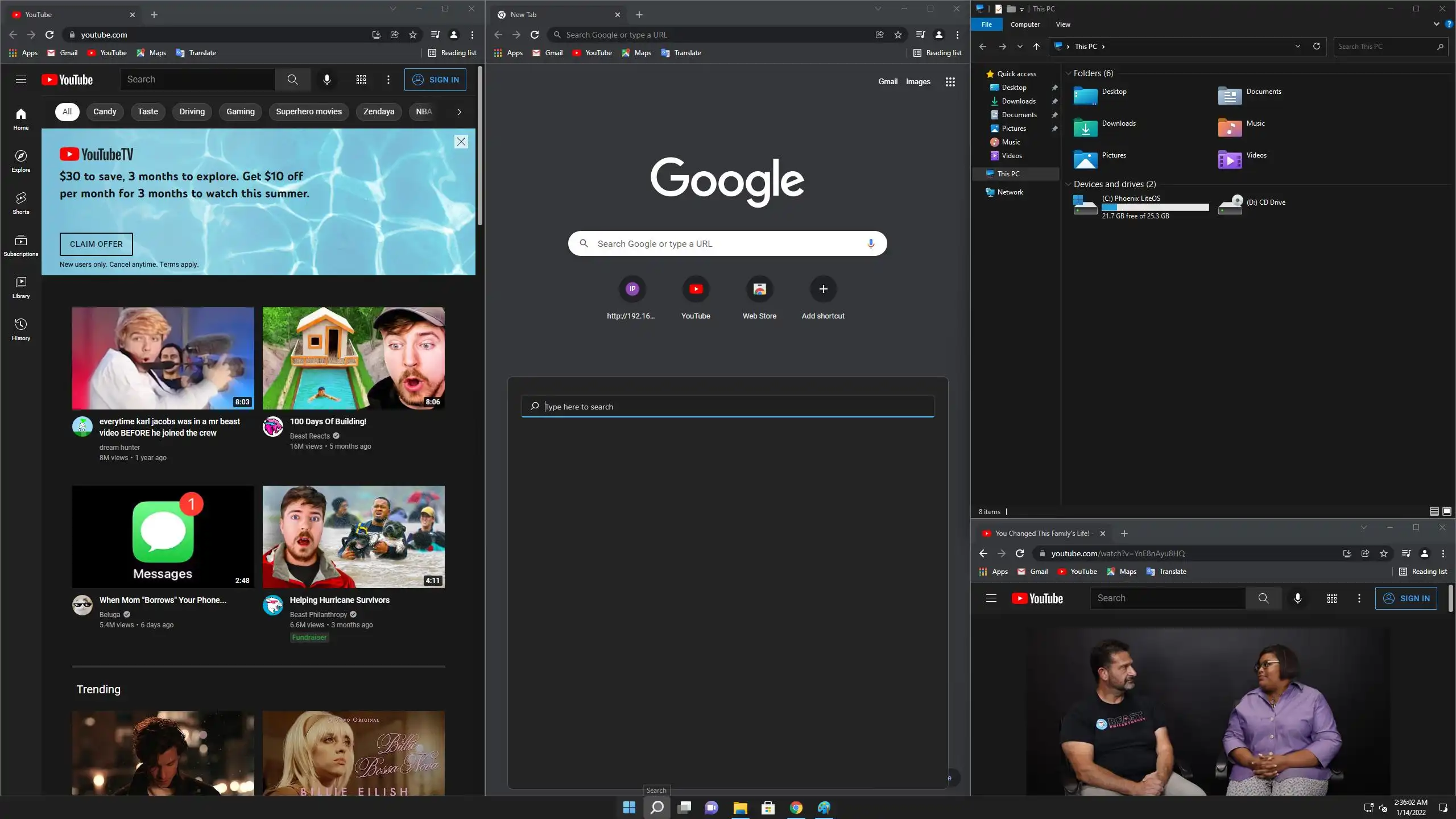Screen dimensions: 1456x819
Task: Bookmark youtube.com with the star icon
Action: (413, 35)
